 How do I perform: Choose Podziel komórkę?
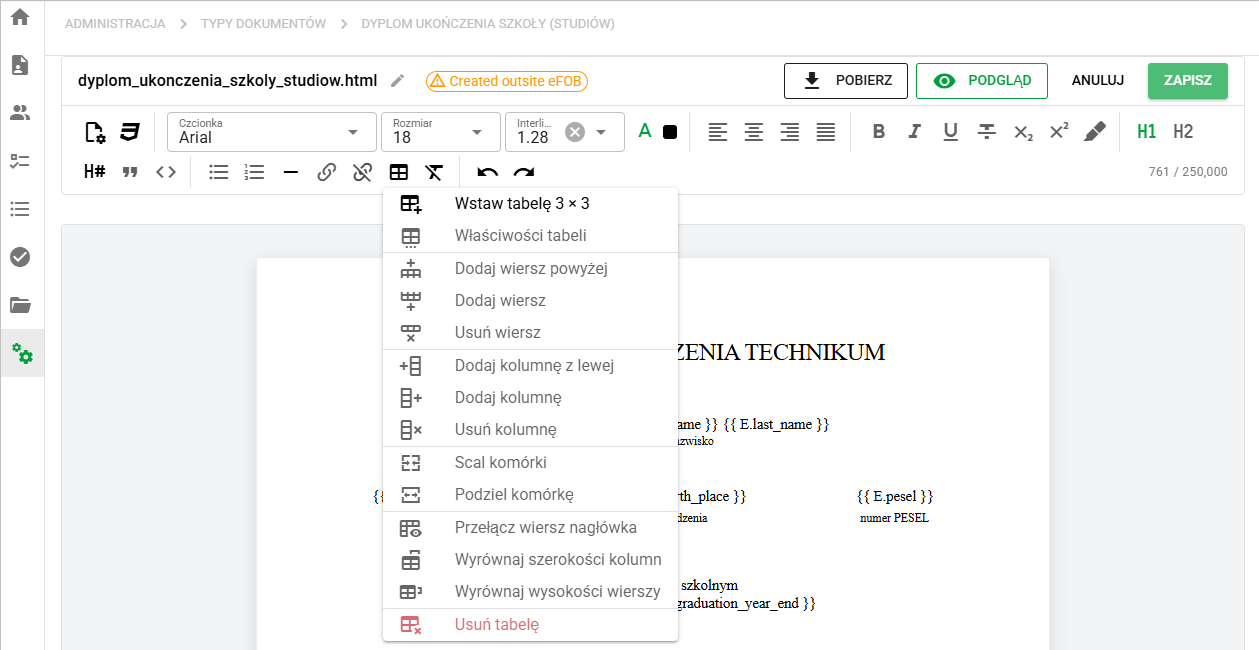click(530, 495)
